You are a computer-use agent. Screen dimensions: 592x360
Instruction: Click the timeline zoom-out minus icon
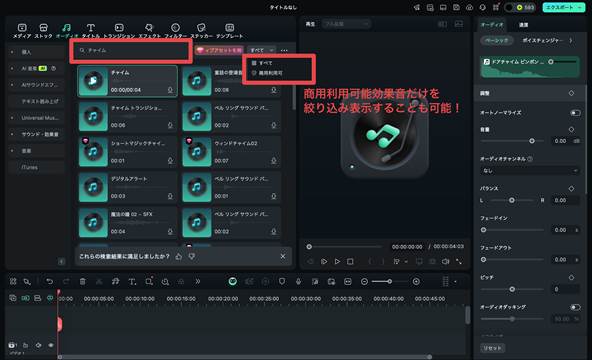coord(364,282)
